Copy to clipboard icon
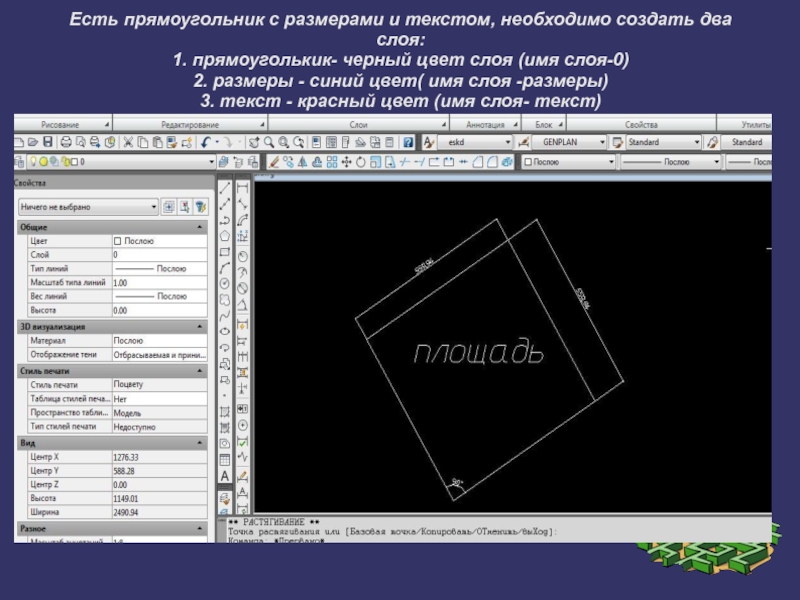Screen dimensions: 800x600 [143, 142]
